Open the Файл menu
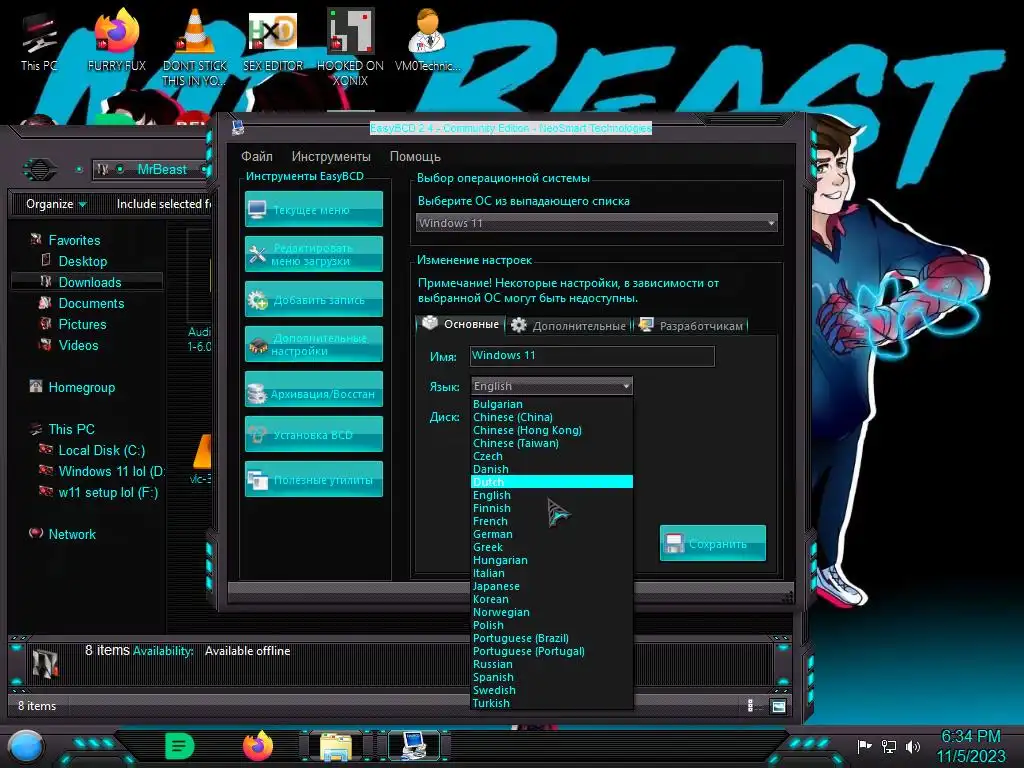The height and width of the screenshot is (768, 1024). click(257, 157)
